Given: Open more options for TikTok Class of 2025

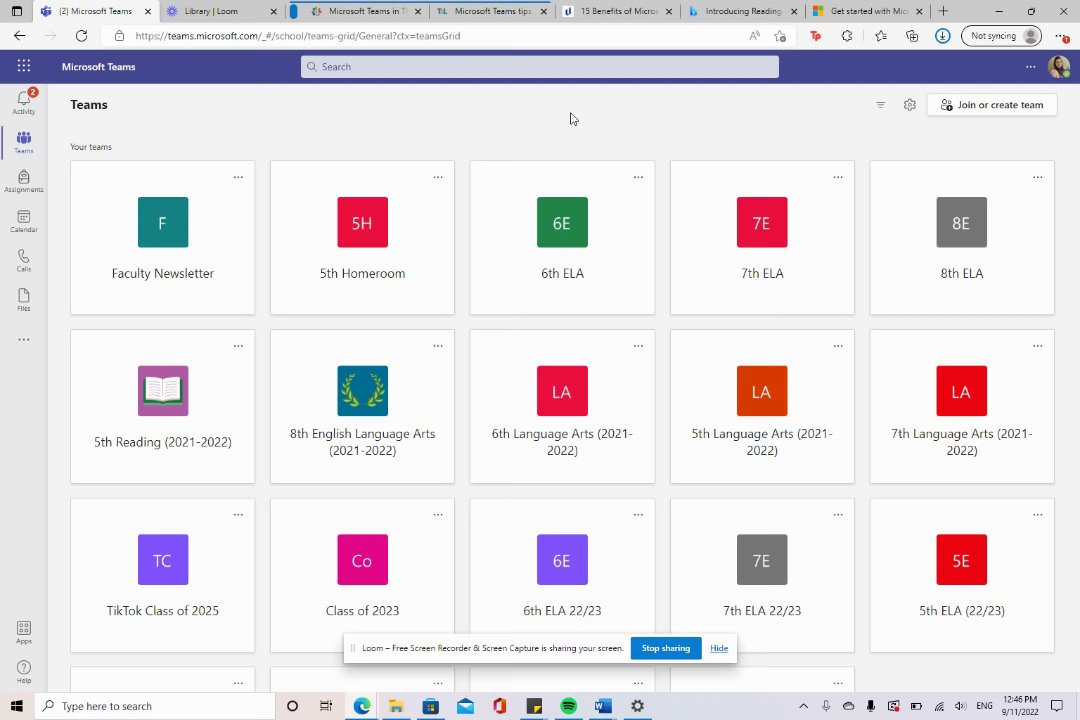Looking at the screenshot, I should pyautogui.click(x=238, y=515).
